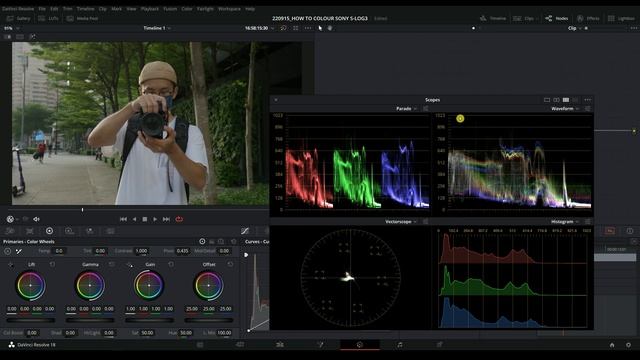Open the Color menu
Viewport: 640px width, 360px height.
tap(187, 9)
